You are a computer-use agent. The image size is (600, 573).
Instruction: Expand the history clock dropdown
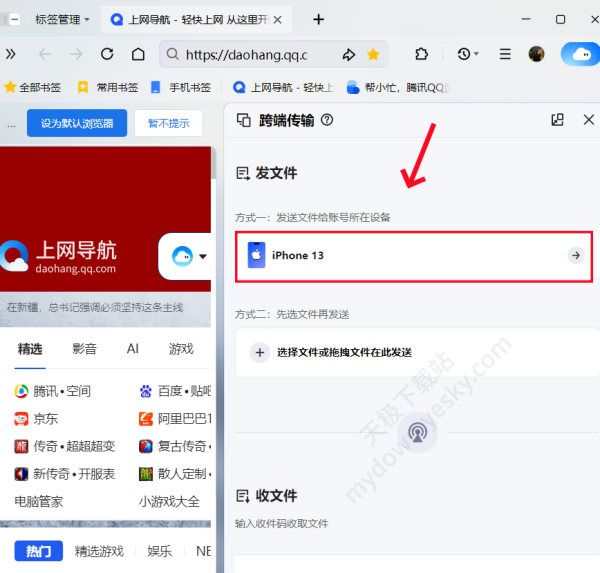pyautogui.click(x=467, y=54)
